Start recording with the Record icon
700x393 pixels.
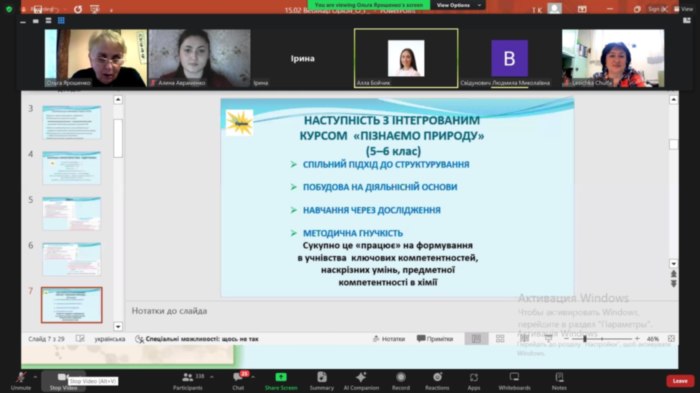point(401,377)
